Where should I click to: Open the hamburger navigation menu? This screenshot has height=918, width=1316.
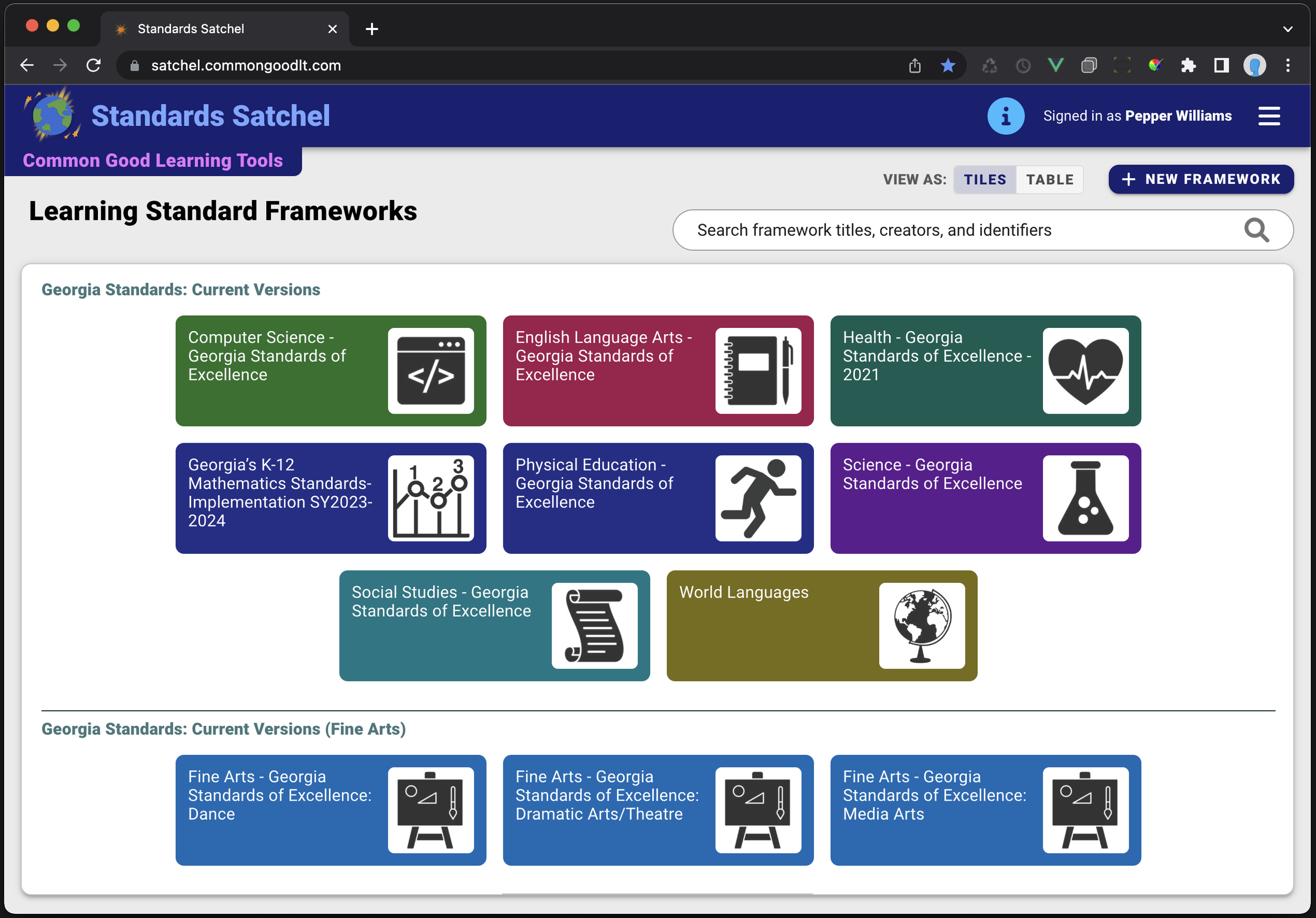point(1269,115)
